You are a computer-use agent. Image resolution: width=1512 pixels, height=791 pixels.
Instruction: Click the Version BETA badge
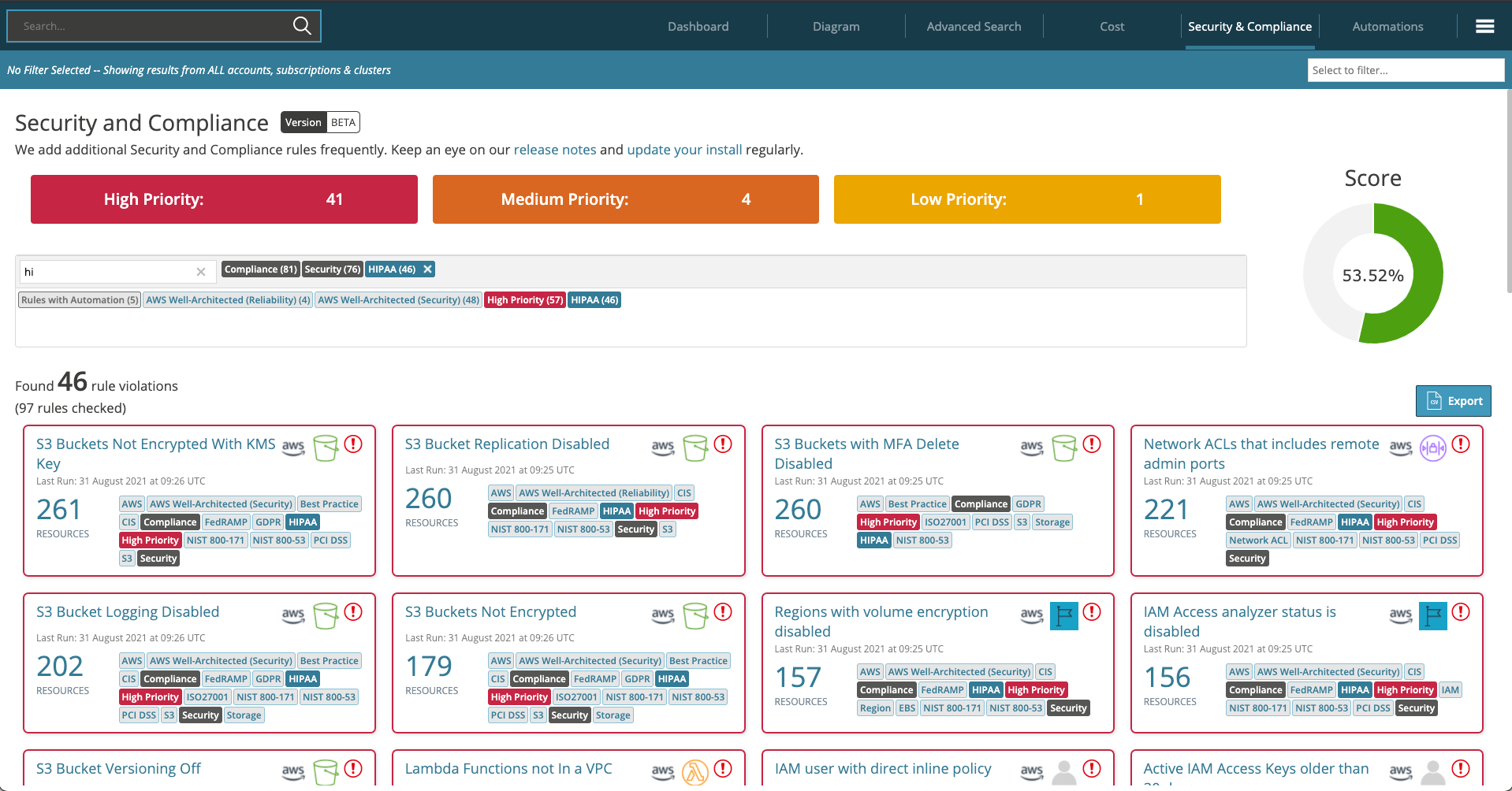click(x=320, y=122)
